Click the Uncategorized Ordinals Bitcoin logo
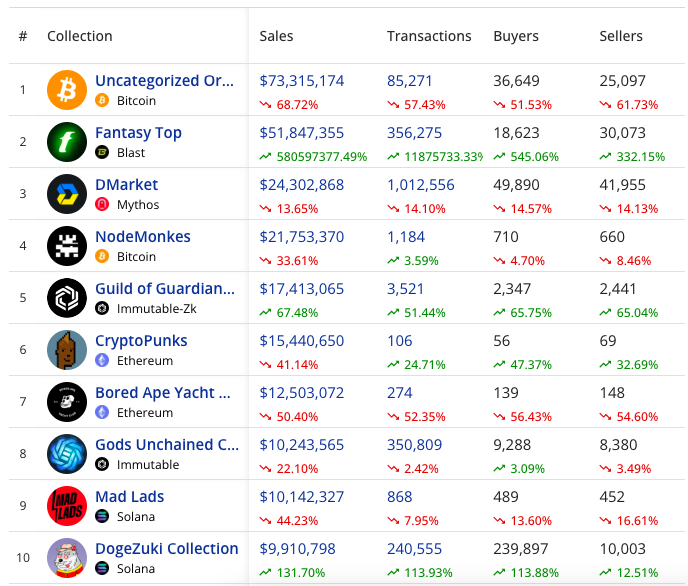 tap(67, 90)
